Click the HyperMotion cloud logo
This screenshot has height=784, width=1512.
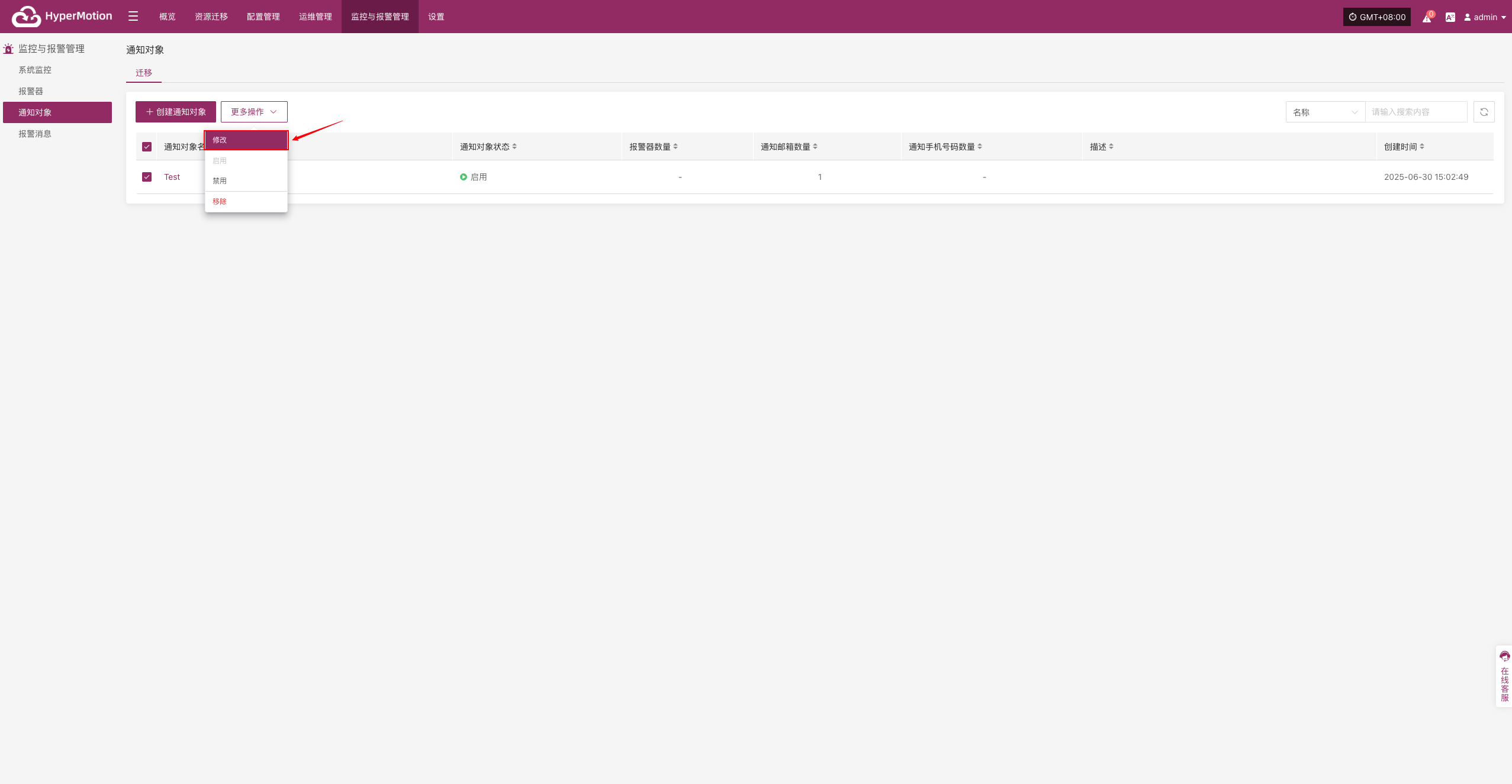point(62,17)
